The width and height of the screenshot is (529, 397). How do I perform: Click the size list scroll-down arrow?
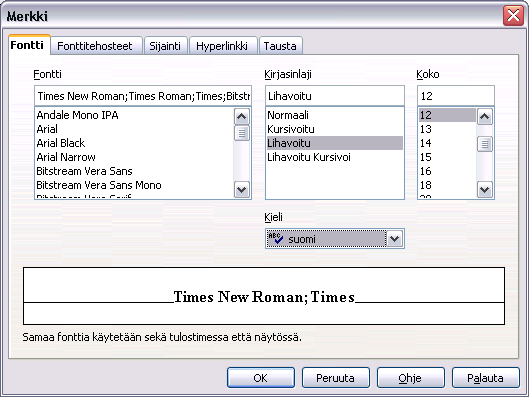pyautogui.click(x=484, y=189)
